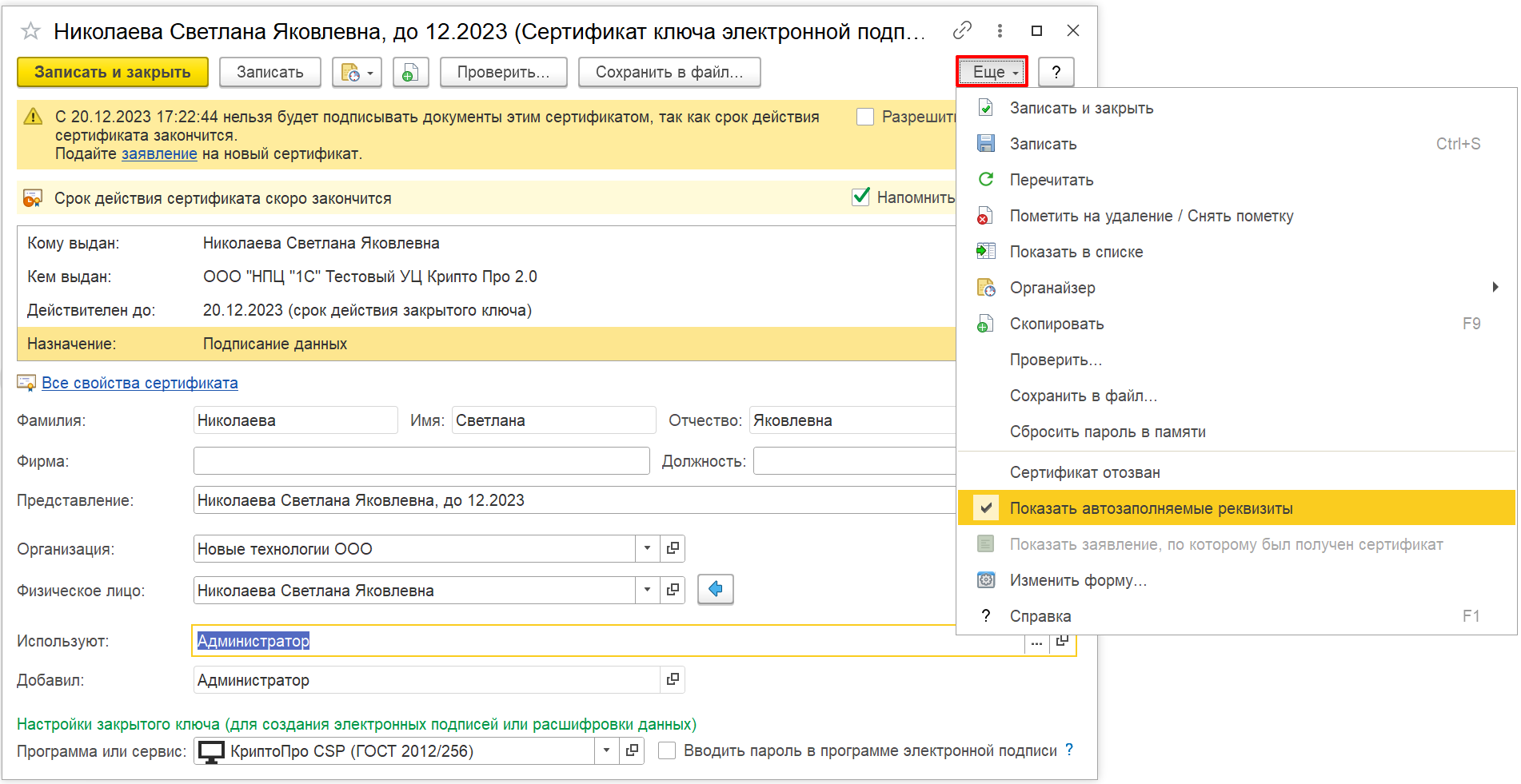Click the Действителен до date value

(367, 310)
